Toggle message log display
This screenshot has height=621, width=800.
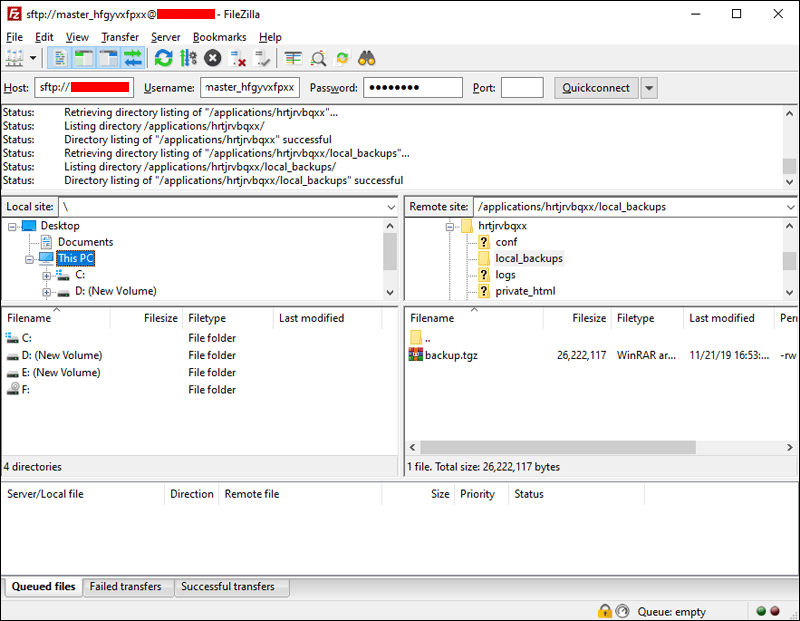tap(60, 58)
